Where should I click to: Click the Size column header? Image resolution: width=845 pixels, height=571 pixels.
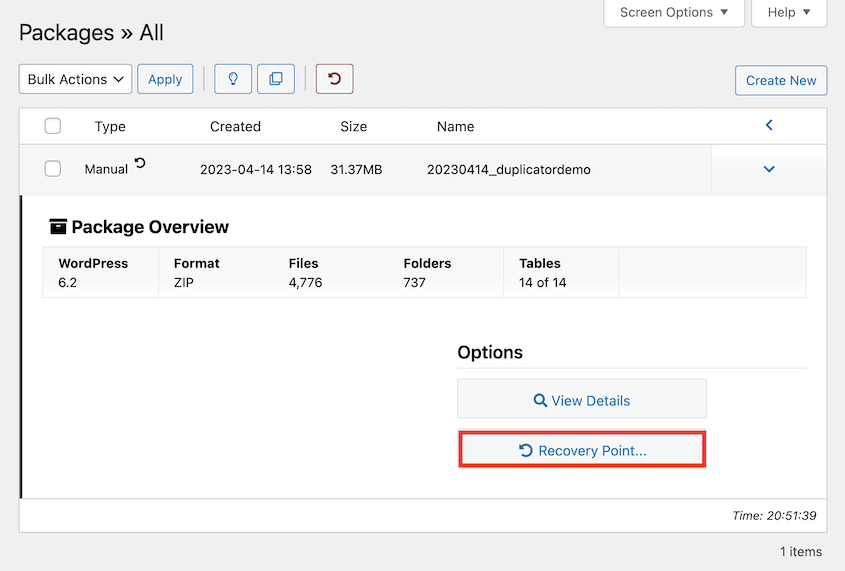[x=354, y=127]
